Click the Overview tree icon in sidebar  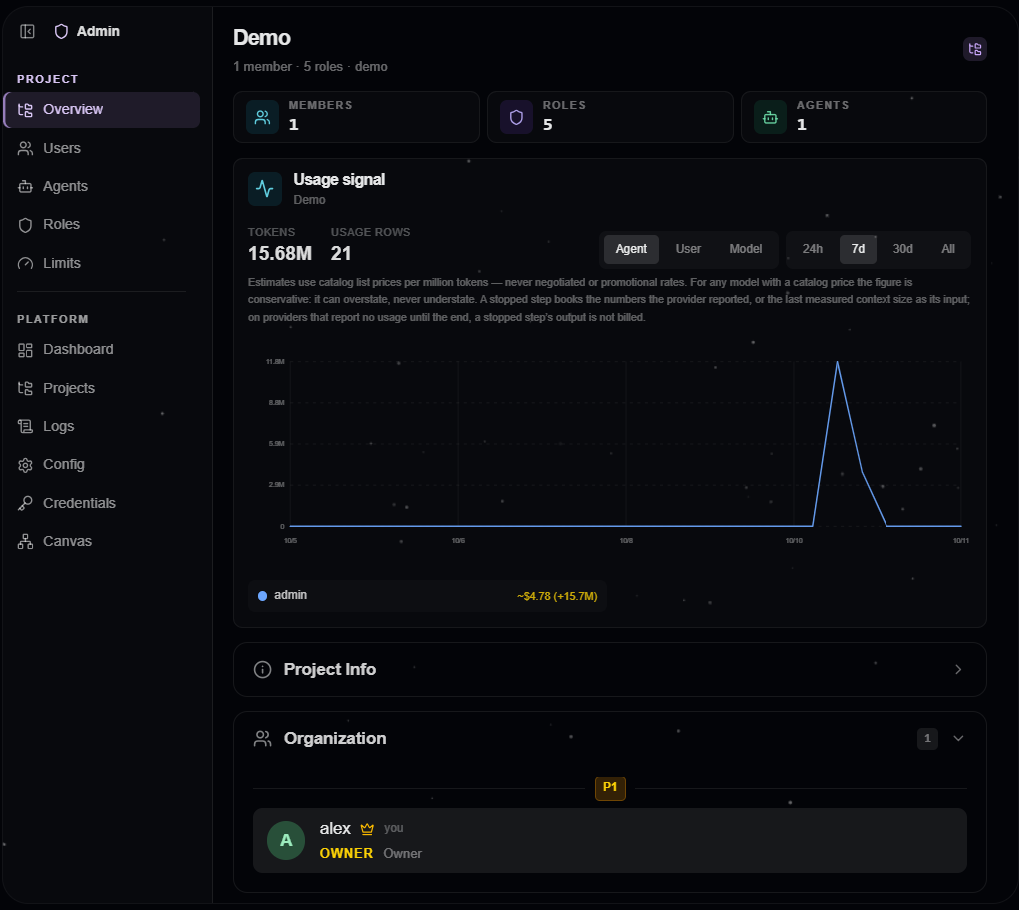click(25, 110)
